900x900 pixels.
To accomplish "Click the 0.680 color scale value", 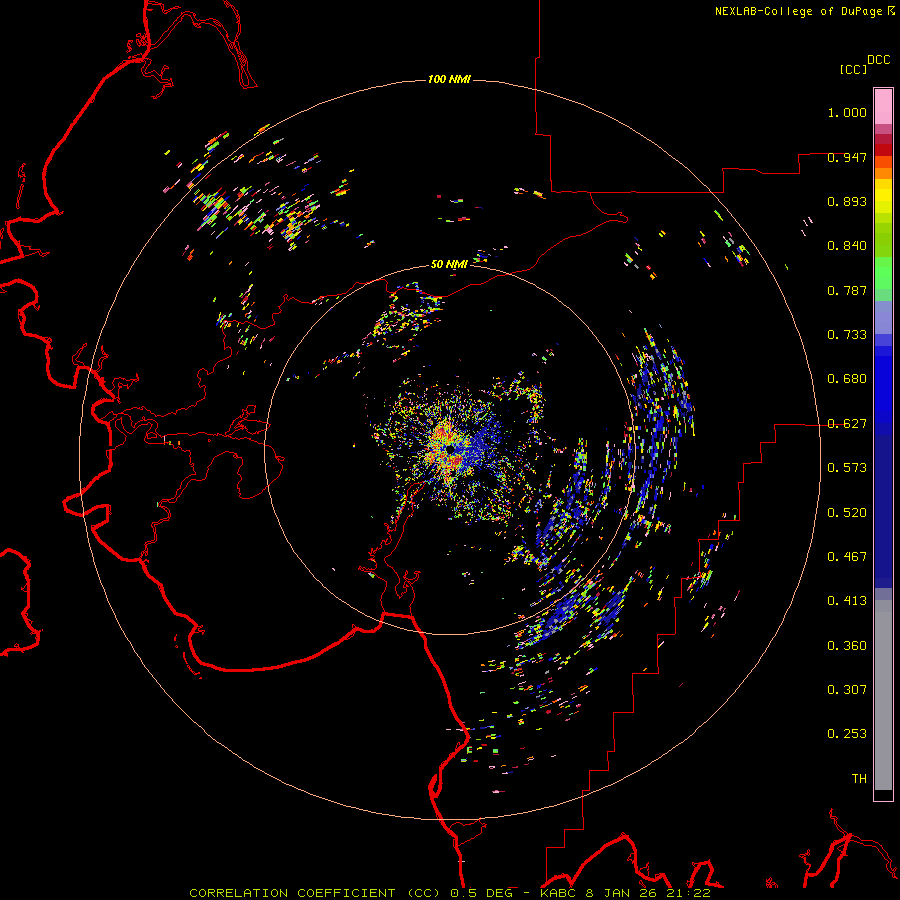I will tap(847, 379).
